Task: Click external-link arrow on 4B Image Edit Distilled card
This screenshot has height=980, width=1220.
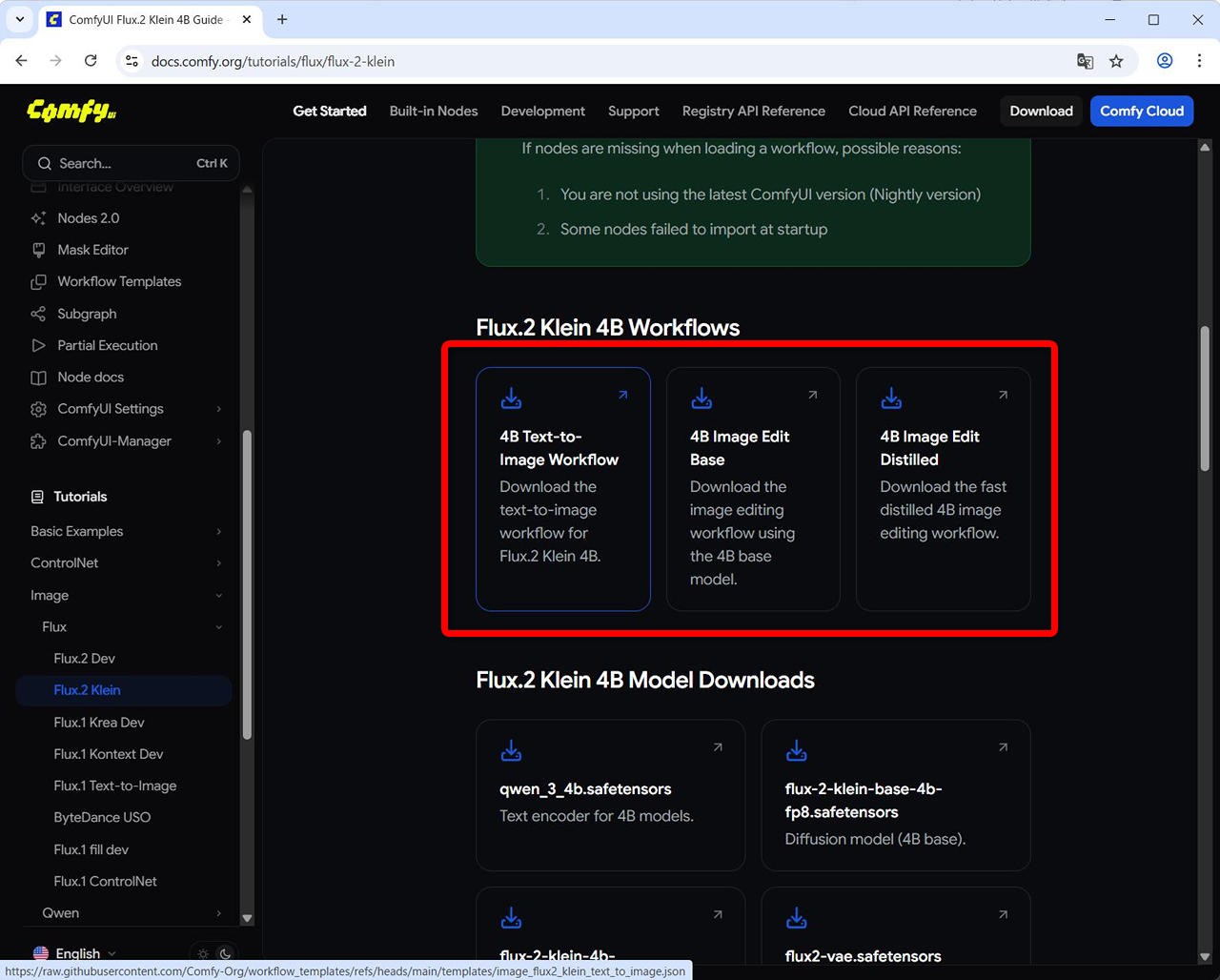Action: point(1003,395)
